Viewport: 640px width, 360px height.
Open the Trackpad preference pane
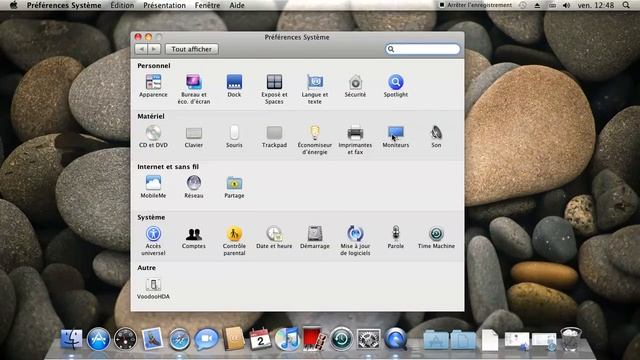pyautogui.click(x=274, y=137)
